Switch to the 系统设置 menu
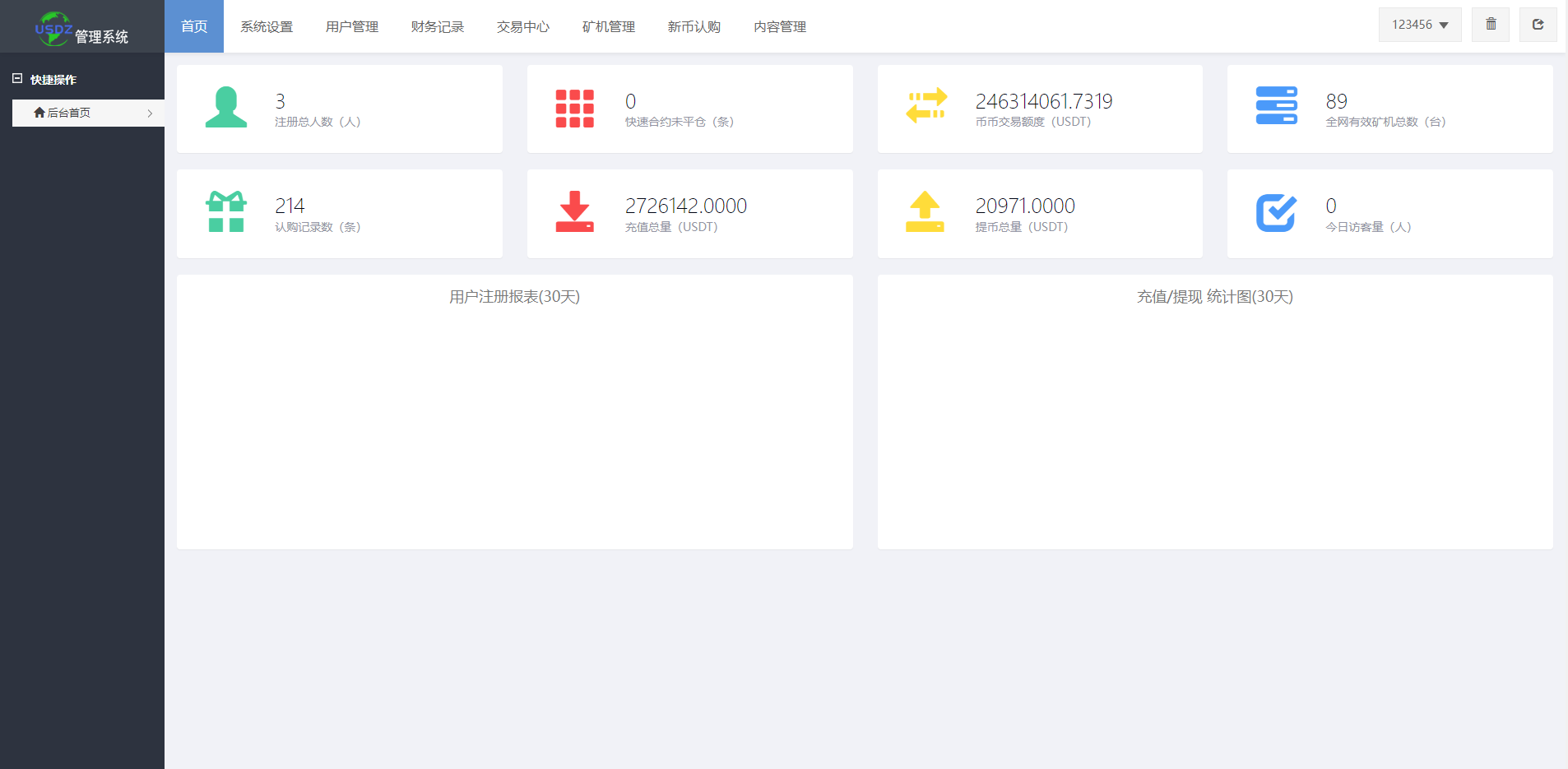The height and width of the screenshot is (769, 1568). pyautogui.click(x=267, y=25)
